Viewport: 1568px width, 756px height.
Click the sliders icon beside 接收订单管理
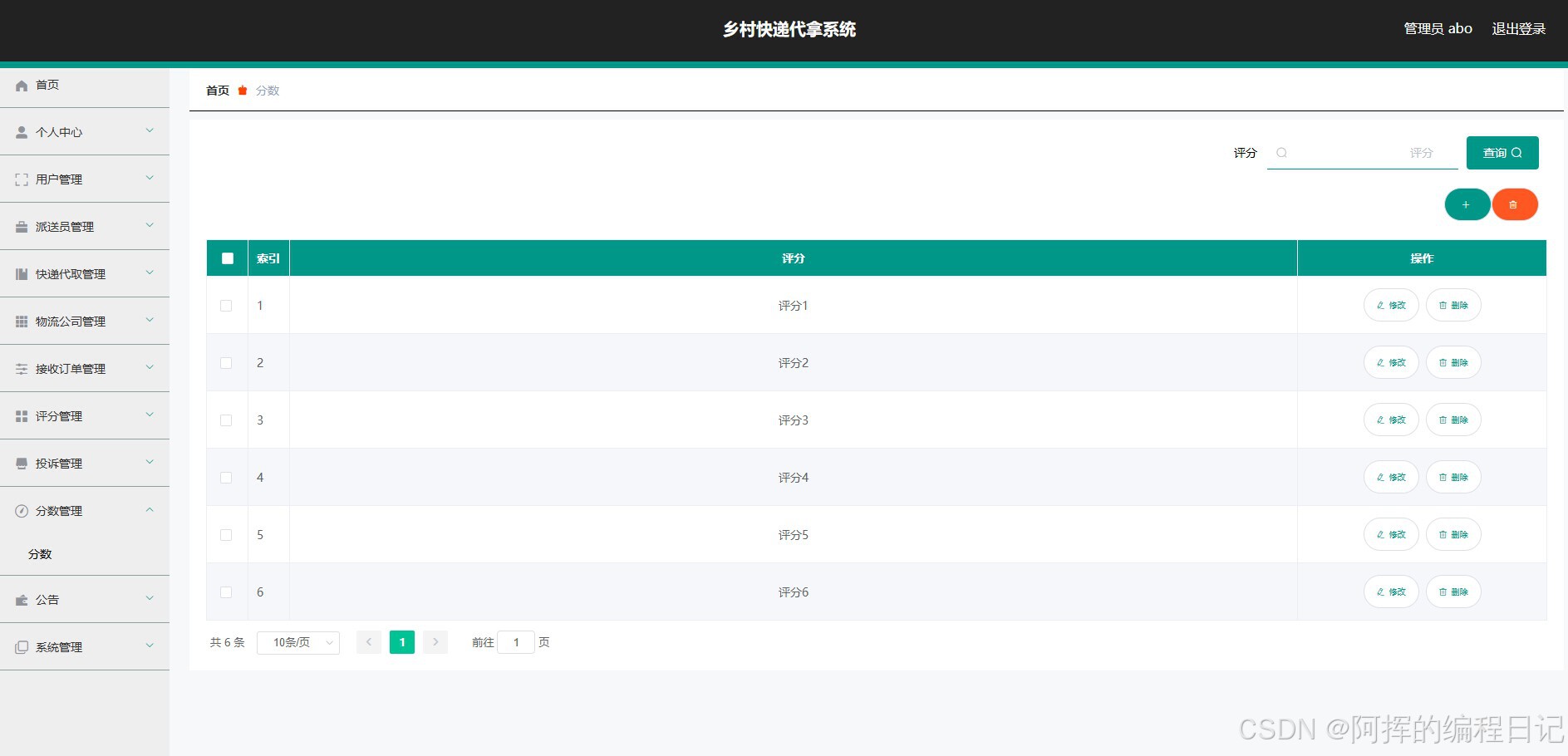point(22,369)
